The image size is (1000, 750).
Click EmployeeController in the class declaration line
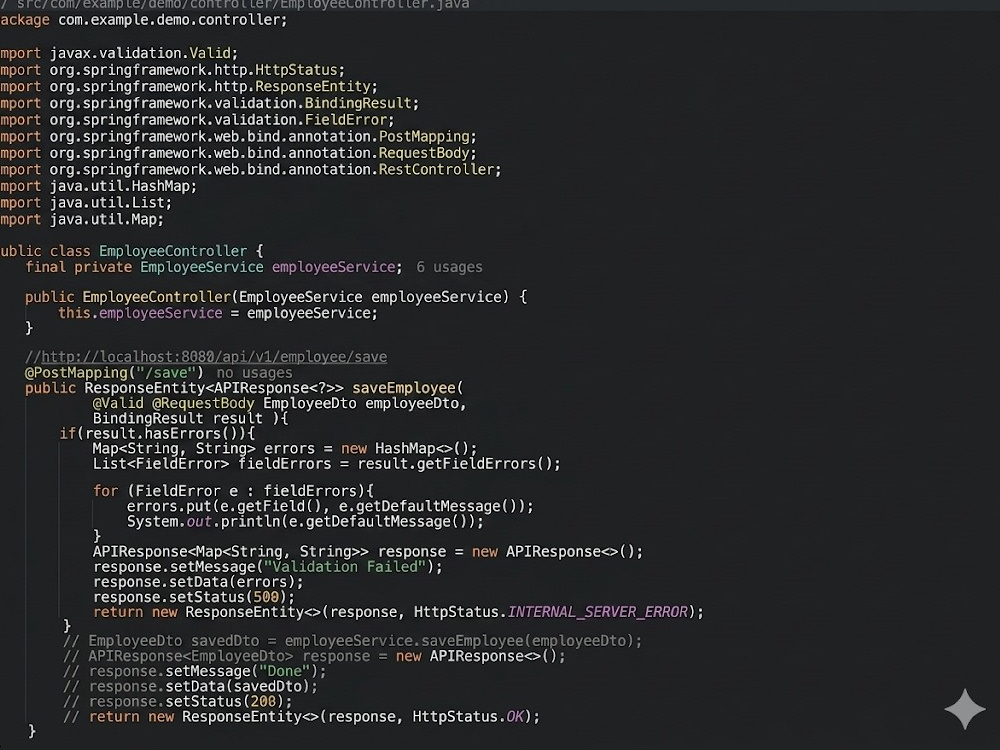click(x=173, y=251)
